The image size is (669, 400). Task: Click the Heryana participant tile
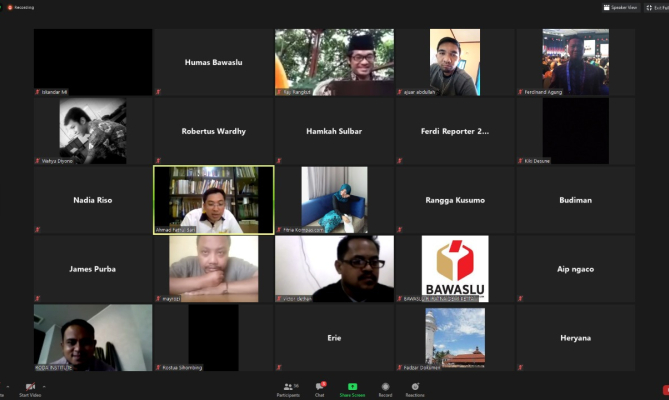(575, 338)
